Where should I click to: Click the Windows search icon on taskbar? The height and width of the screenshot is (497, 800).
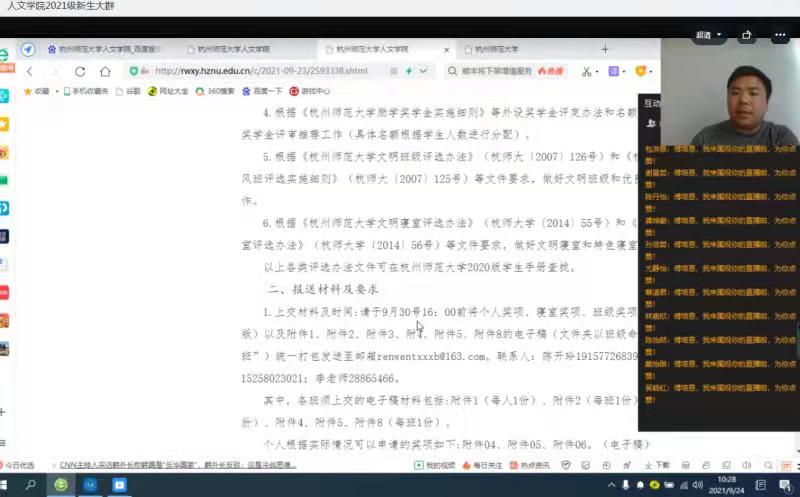[x=30, y=485]
